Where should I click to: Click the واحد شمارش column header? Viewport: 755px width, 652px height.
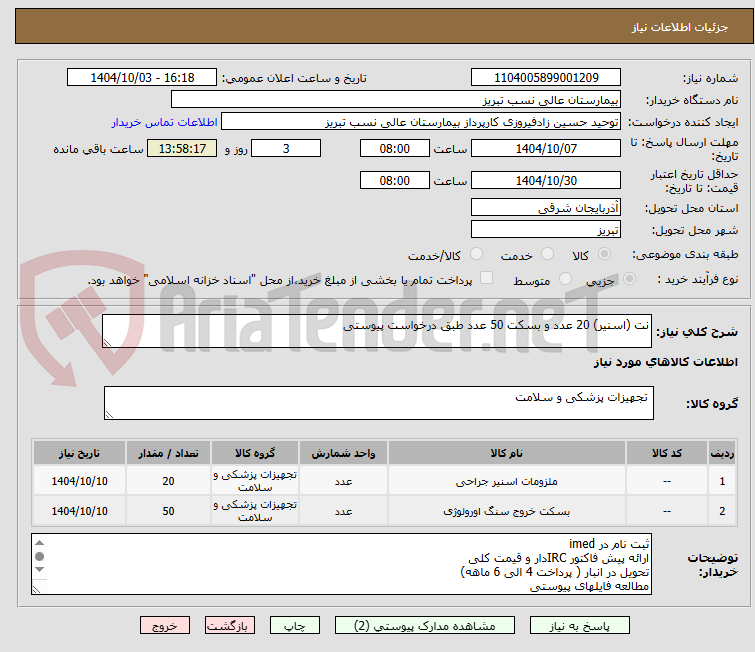point(343,453)
